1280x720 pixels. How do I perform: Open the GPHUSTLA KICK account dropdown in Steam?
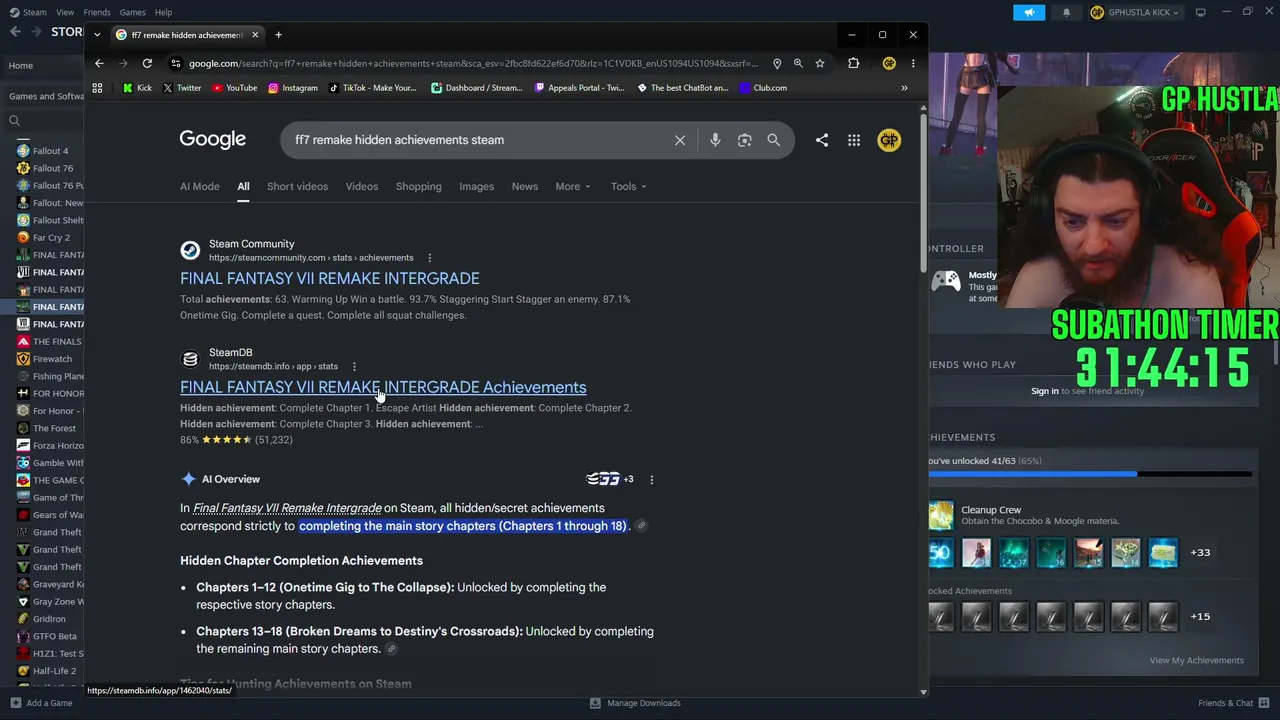[x=1134, y=12]
